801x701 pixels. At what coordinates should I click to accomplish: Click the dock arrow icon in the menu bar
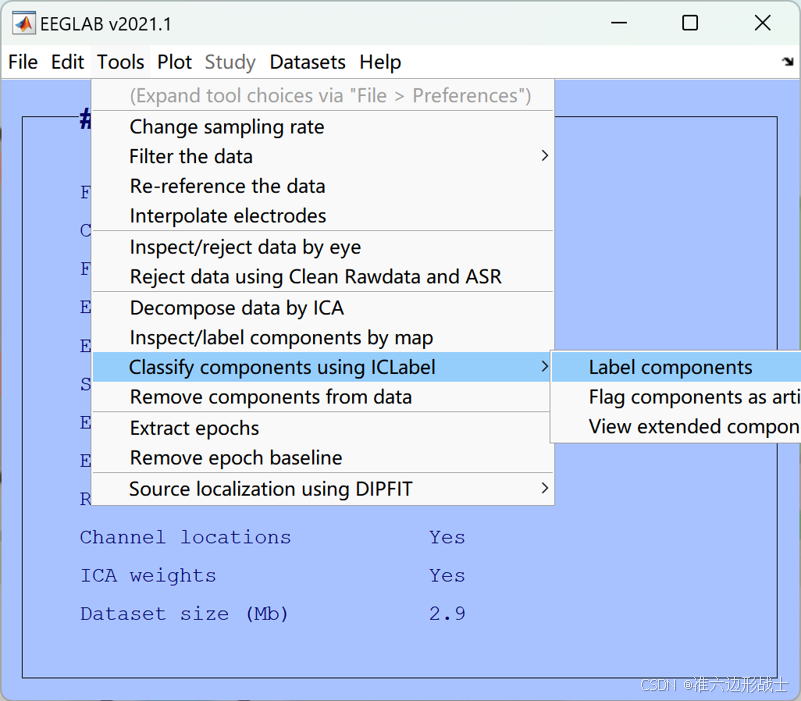click(x=787, y=62)
